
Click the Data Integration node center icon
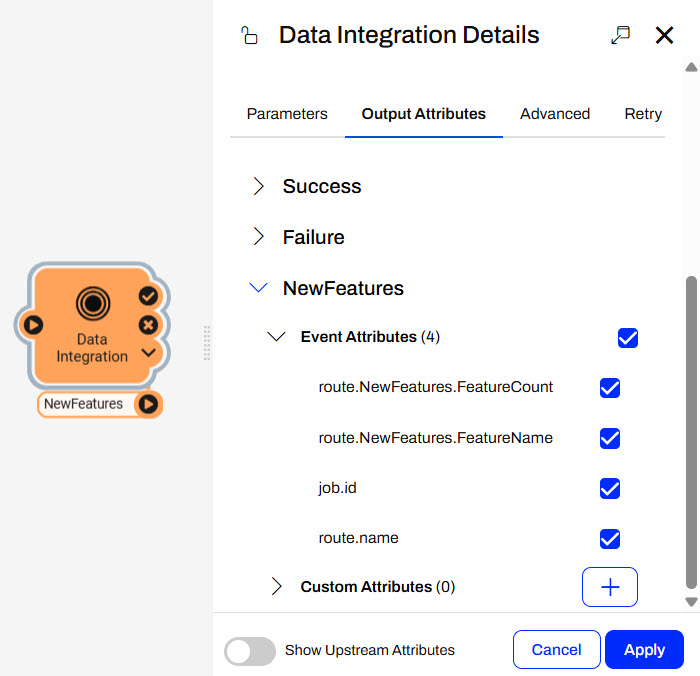(92, 302)
